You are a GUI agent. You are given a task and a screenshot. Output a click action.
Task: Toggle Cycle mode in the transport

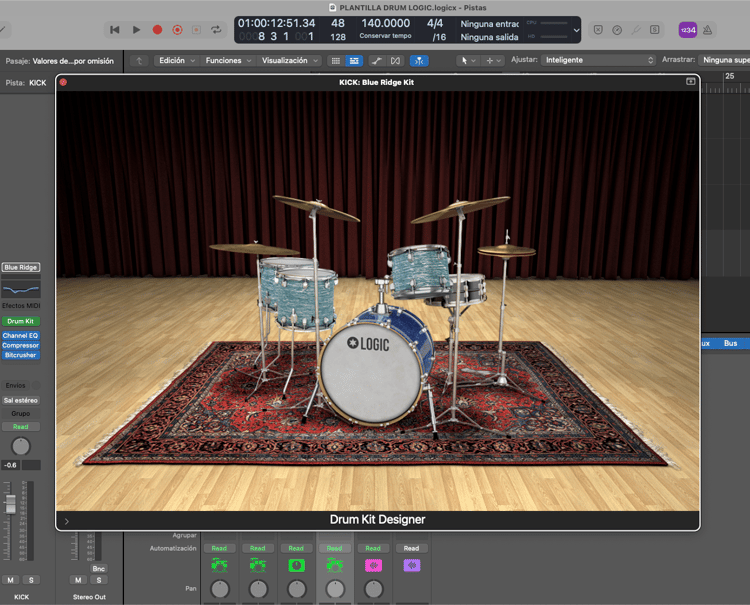point(216,30)
